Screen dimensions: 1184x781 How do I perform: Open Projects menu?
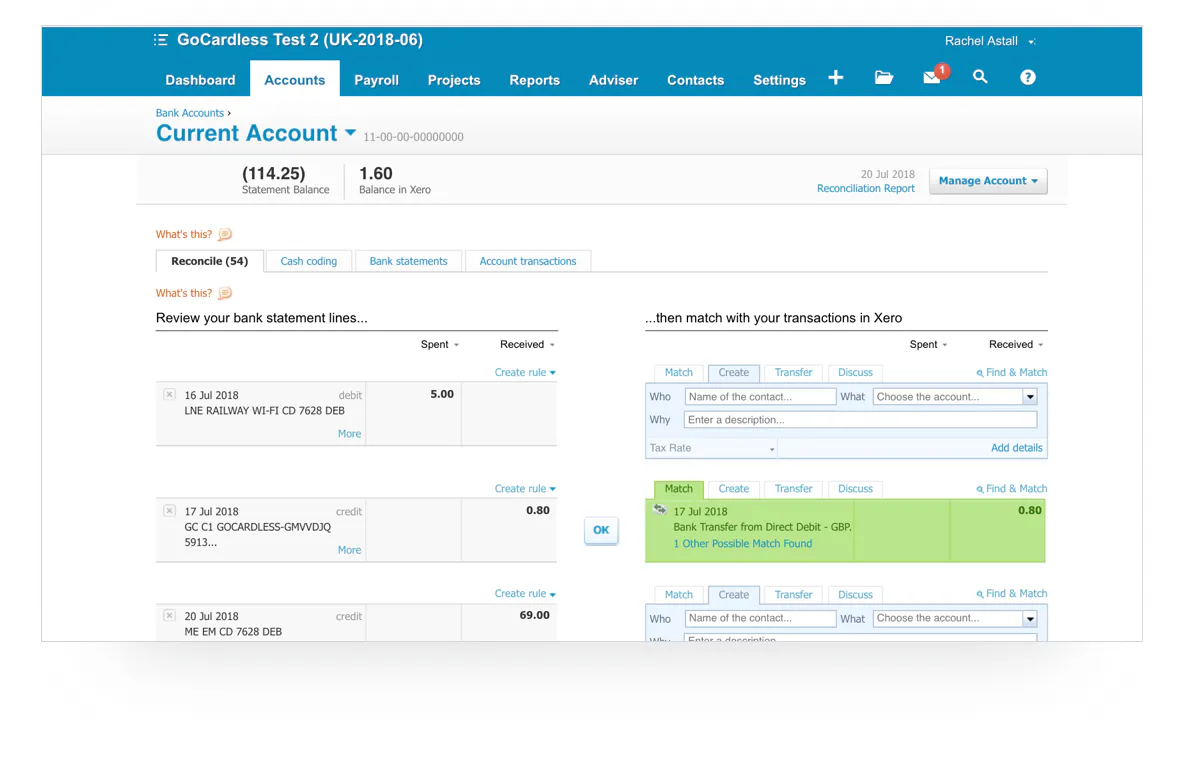click(454, 80)
